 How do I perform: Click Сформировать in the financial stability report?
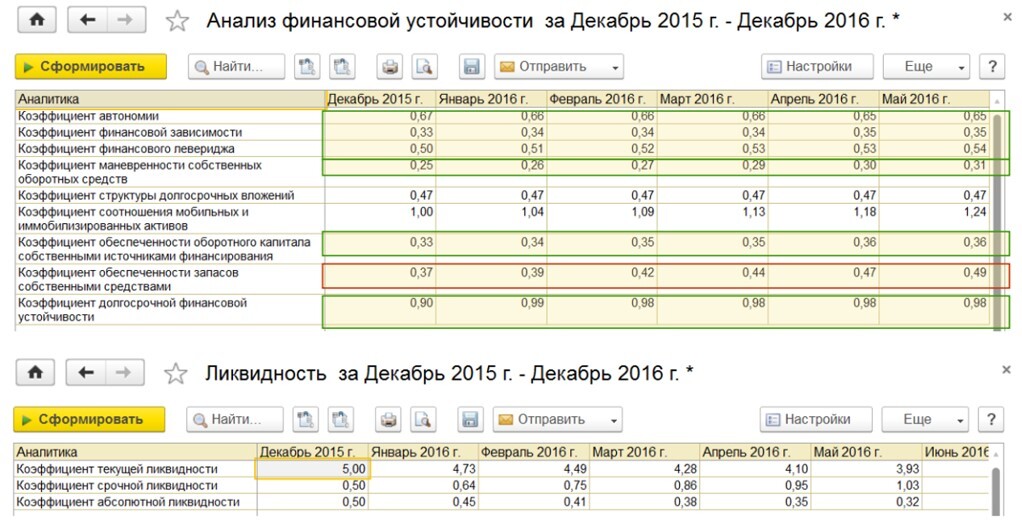[x=91, y=66]
